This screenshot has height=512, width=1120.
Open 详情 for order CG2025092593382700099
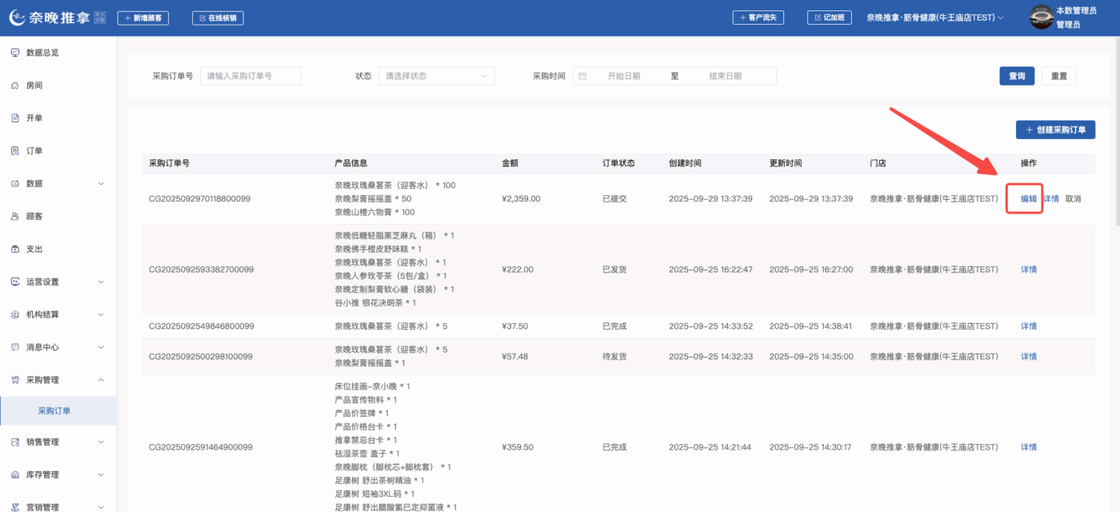1029,270
